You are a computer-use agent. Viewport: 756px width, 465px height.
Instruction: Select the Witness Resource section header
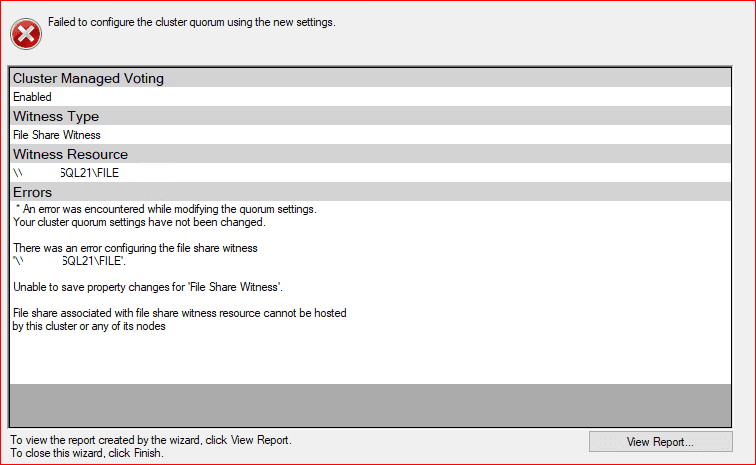pos(70,154)
